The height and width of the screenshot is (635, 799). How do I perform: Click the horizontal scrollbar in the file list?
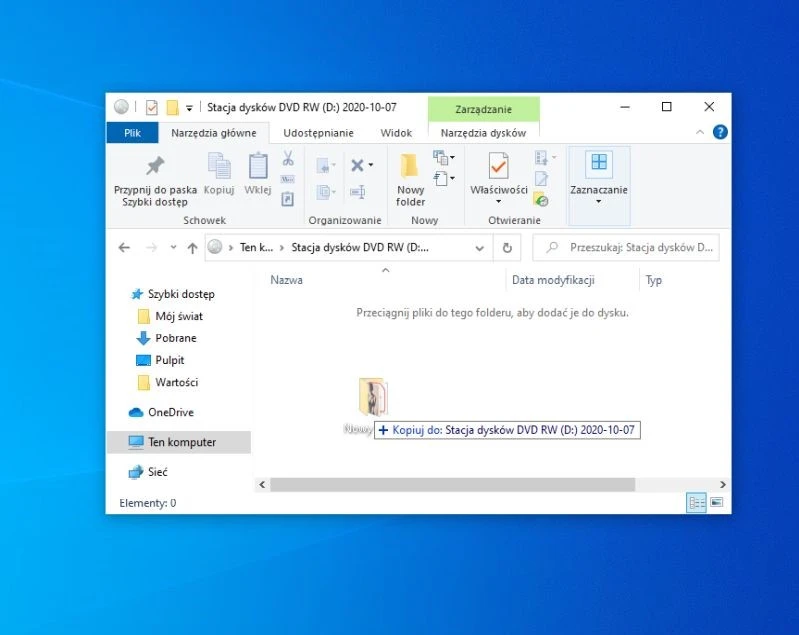pos(452,484)
